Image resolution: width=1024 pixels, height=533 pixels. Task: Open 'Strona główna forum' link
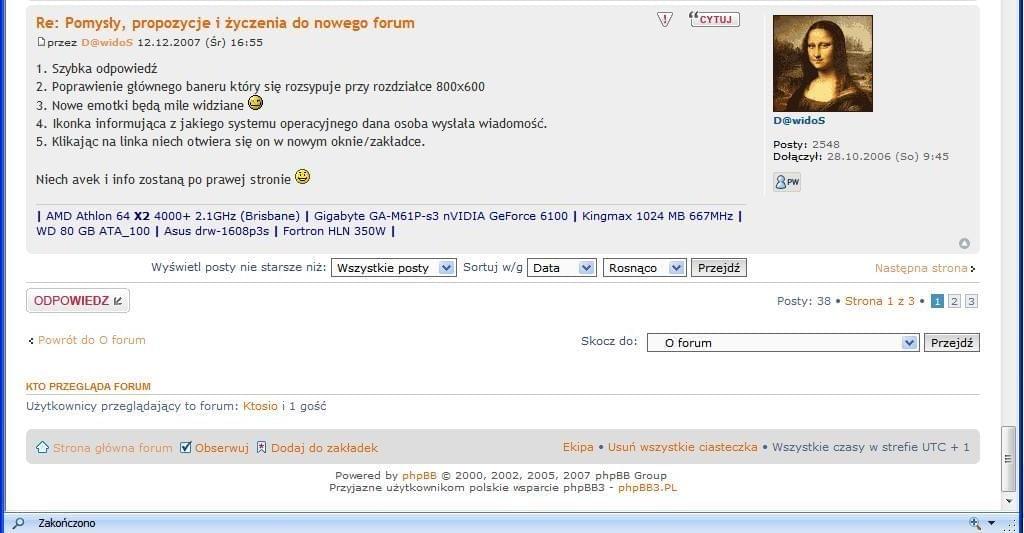click(x=112, y=448)
